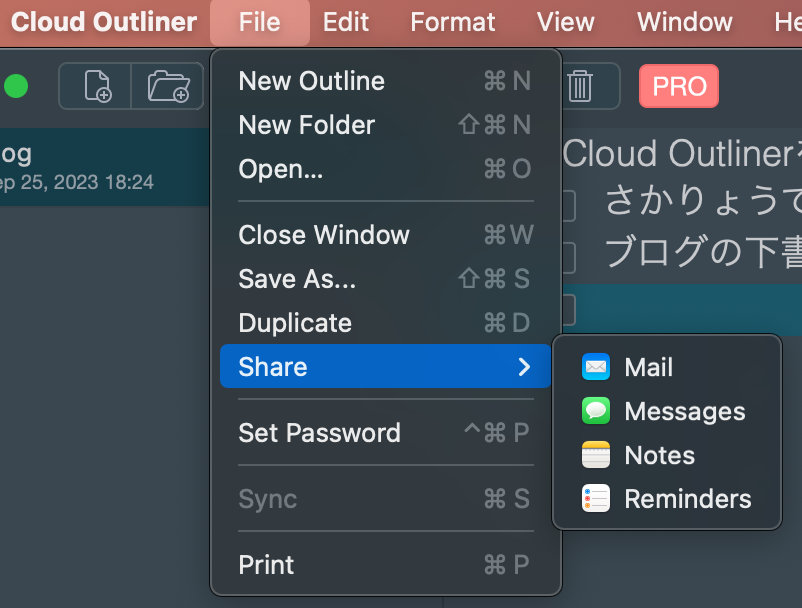This screenshot has height=608, width=802.
Task: Expand the Share submenu chevron
Action: [x=524, y=367]
